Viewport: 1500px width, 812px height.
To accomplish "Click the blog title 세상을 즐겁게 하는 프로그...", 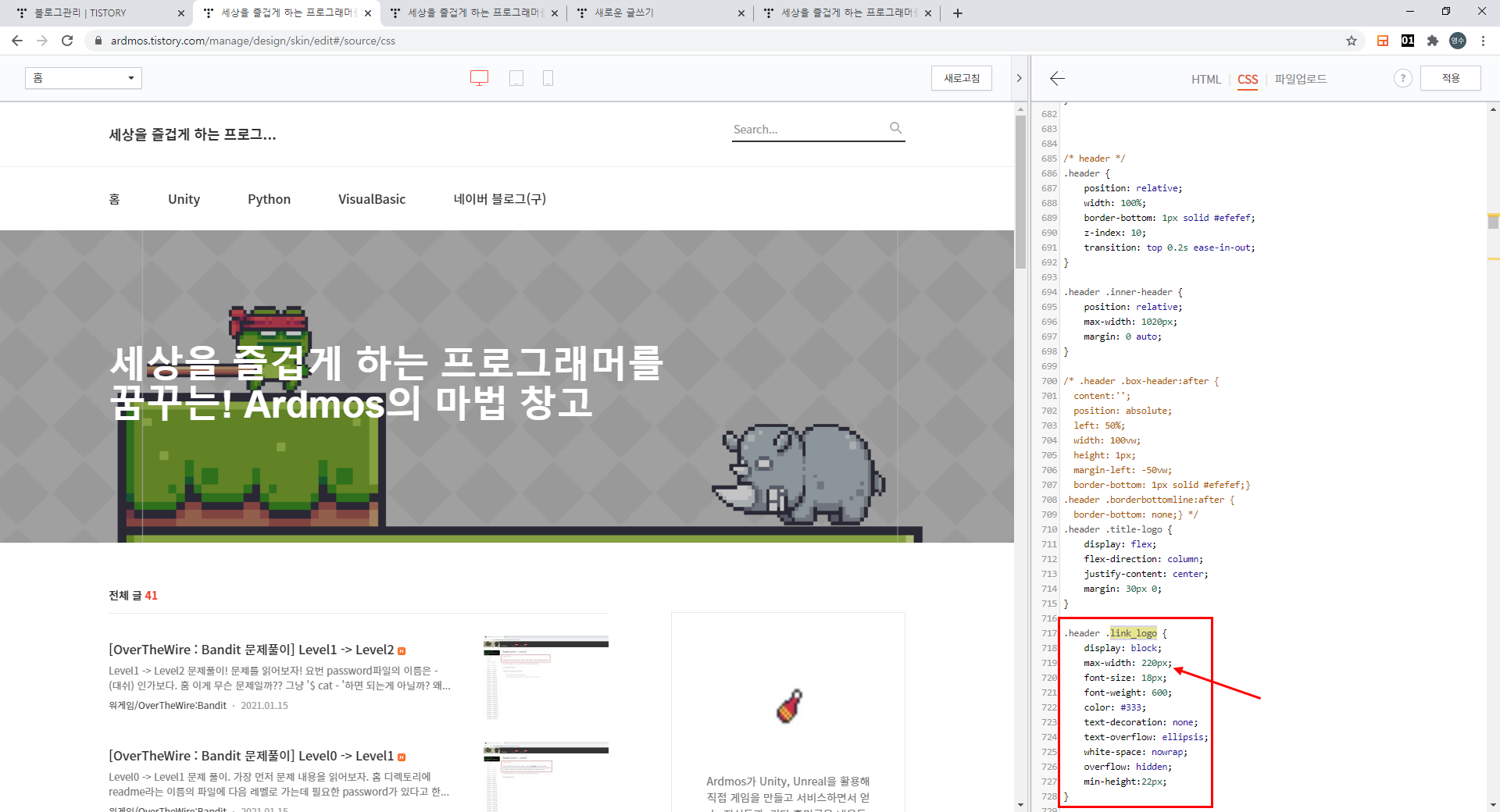I will click(192, 134).
